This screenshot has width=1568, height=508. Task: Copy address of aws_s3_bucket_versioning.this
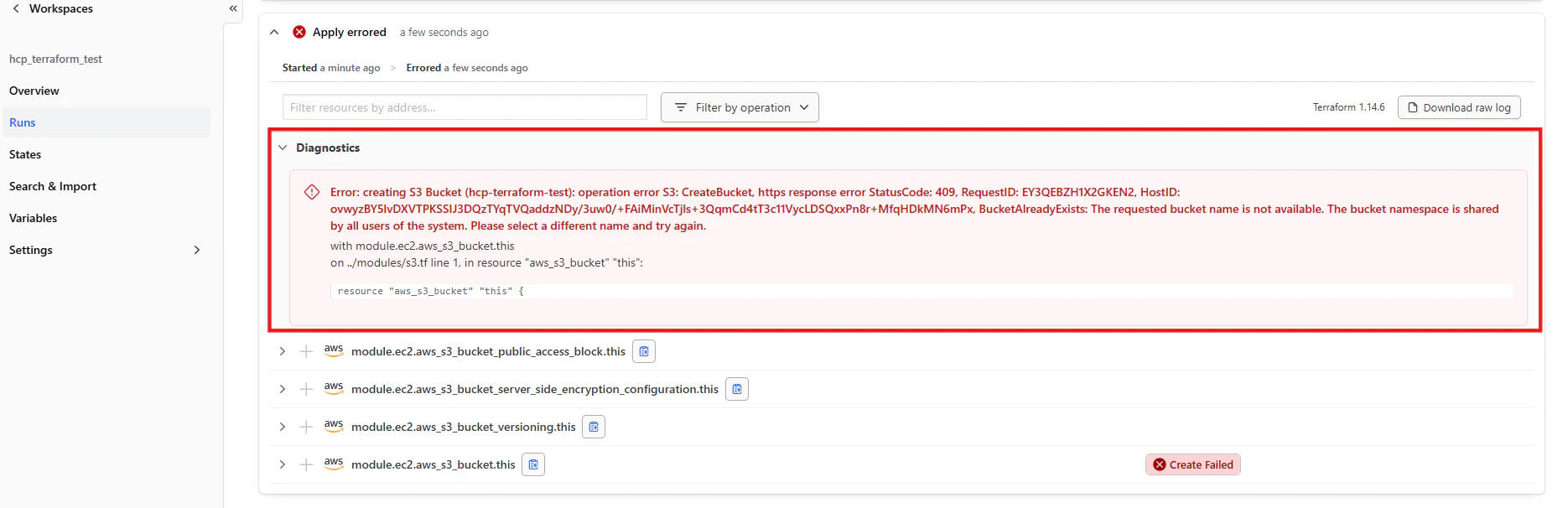[x=594, y=427]
